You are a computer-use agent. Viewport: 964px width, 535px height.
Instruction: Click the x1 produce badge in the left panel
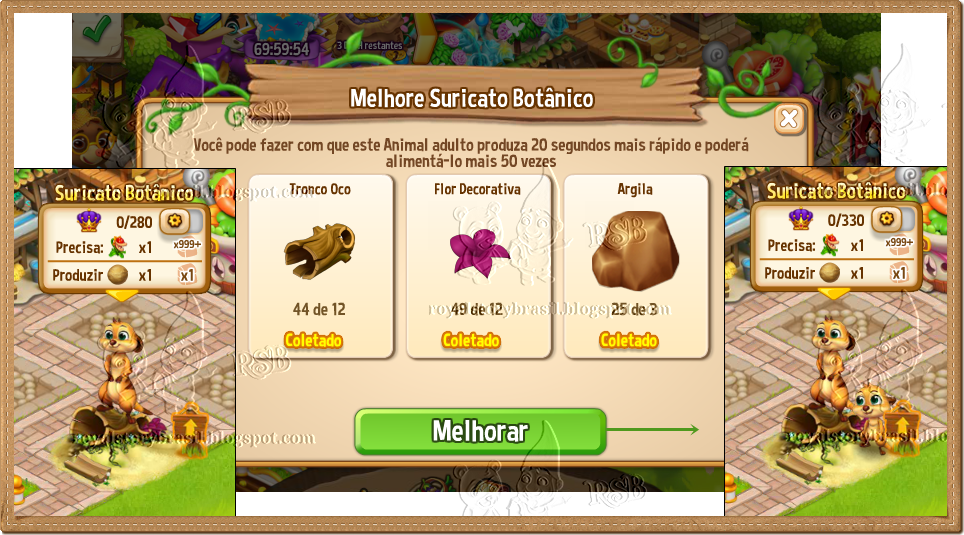point(187,275)
